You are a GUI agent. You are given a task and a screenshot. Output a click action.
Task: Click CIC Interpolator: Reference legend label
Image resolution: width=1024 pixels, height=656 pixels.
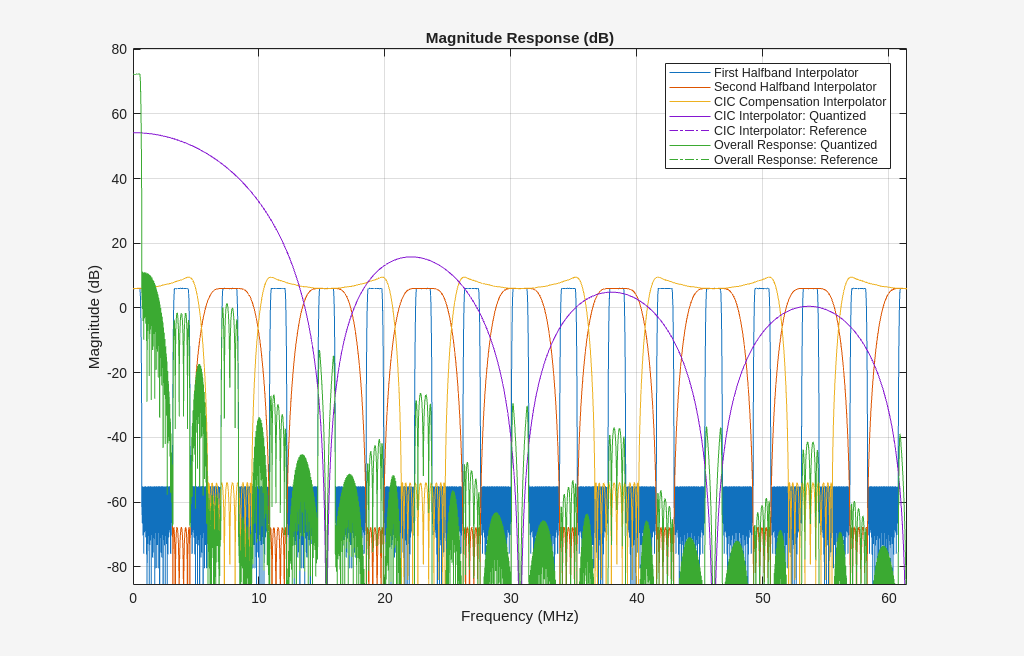coord(790,131)
